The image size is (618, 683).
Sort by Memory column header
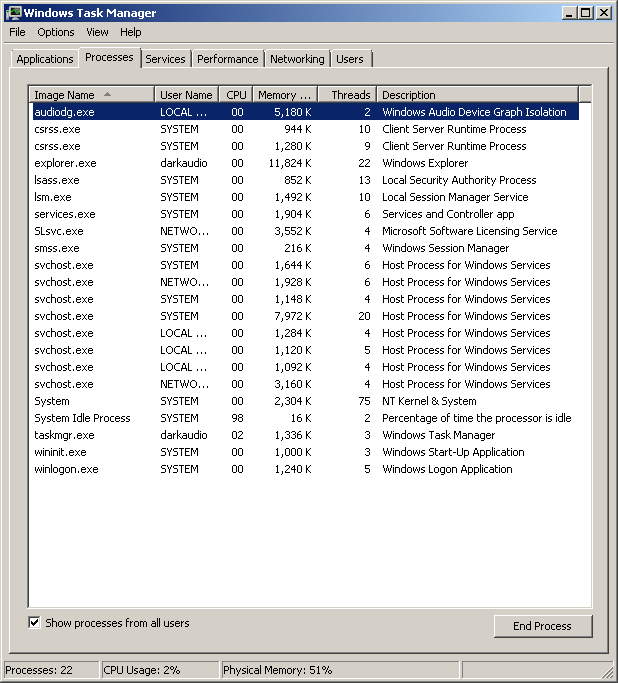[x=285, y=95]
